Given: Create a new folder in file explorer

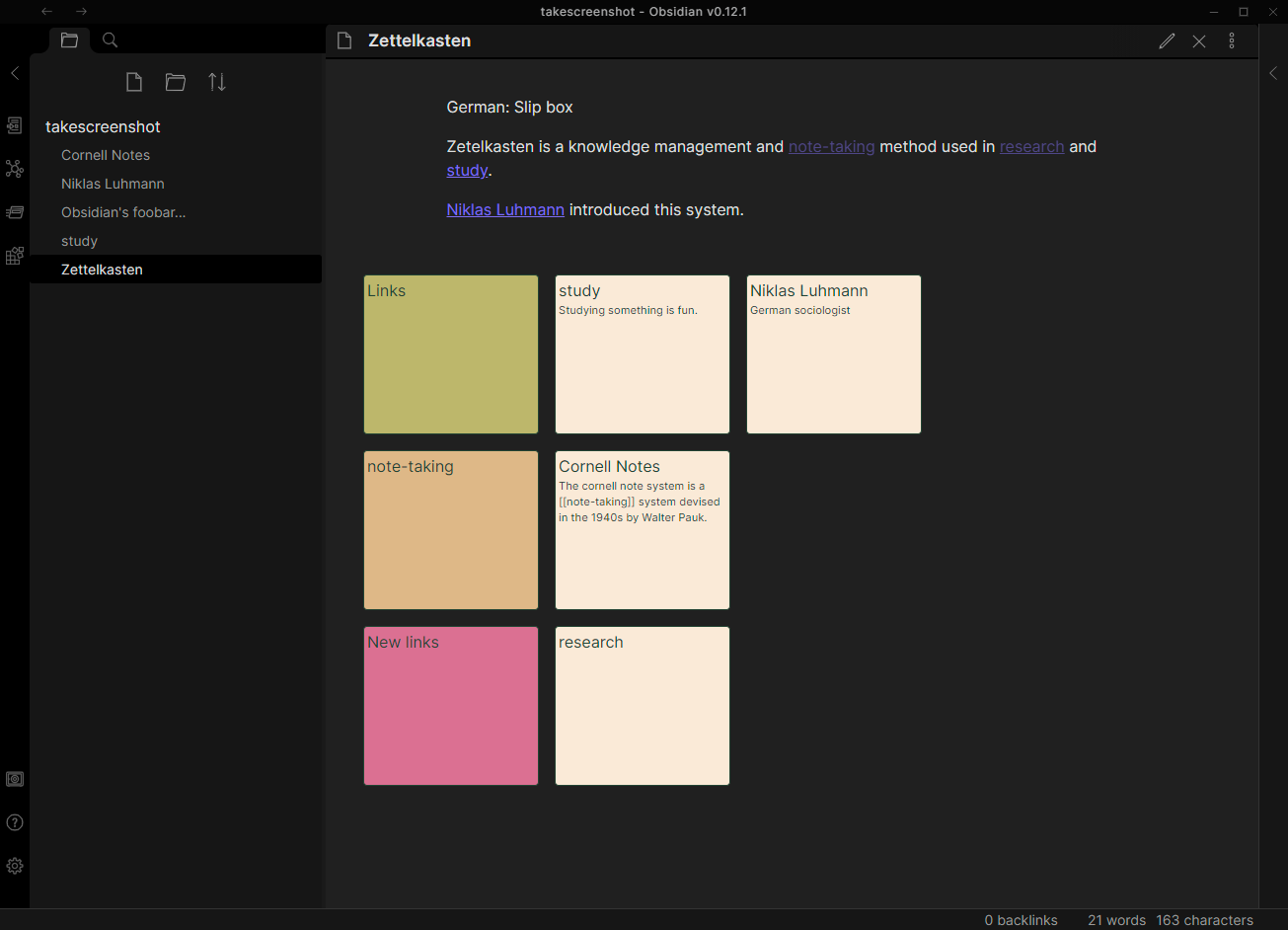Looking at the screenshot, I should (176, 82).
